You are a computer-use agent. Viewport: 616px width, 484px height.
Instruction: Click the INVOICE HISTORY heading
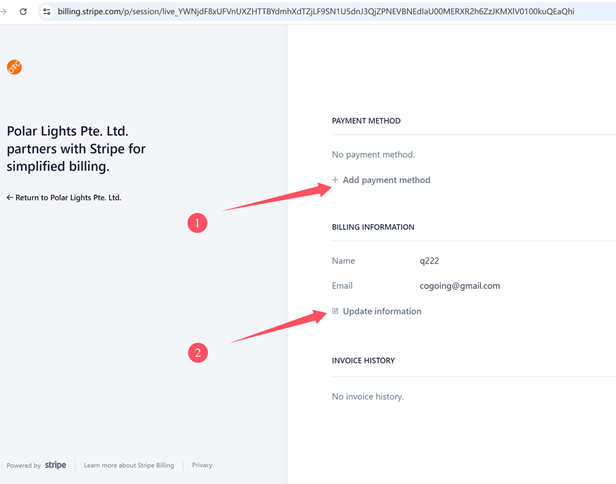coord(363,361)
